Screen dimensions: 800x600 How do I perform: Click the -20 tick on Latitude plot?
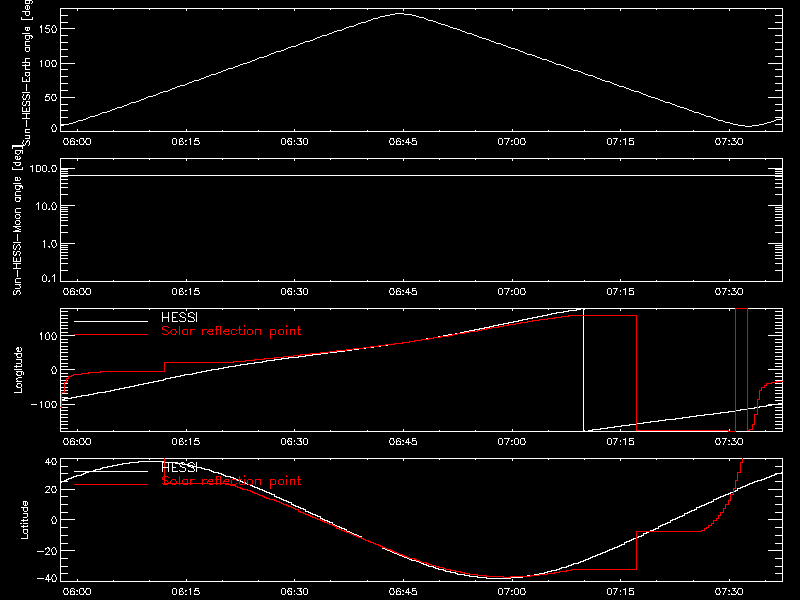coord(48,551)
